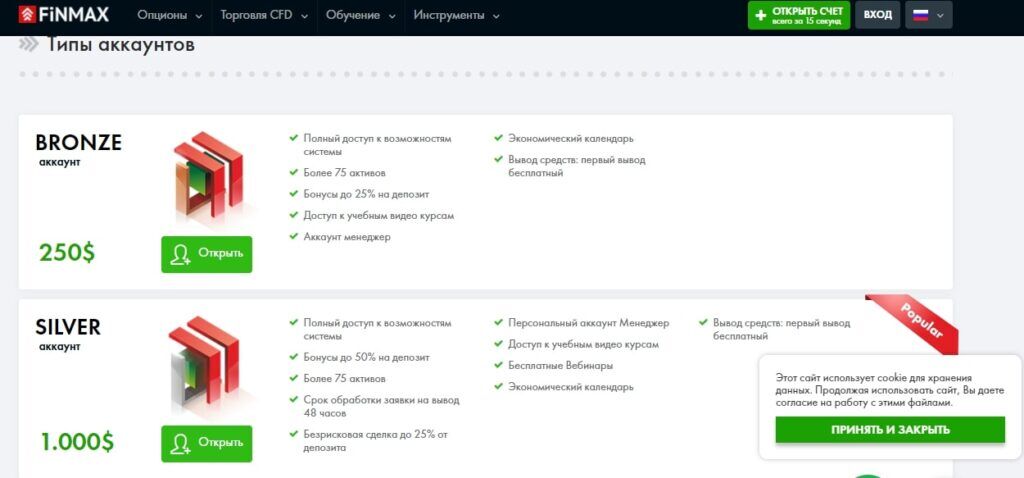Open the language selector chevron
This screenshot has width=1024, height=478.
[940, 16]
